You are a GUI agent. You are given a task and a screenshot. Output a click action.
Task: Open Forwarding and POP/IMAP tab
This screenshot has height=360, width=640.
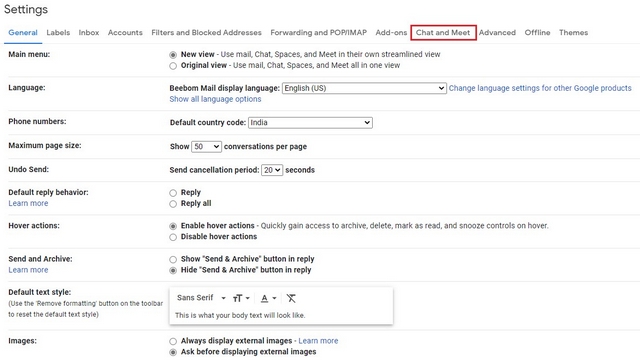(318, 33)
